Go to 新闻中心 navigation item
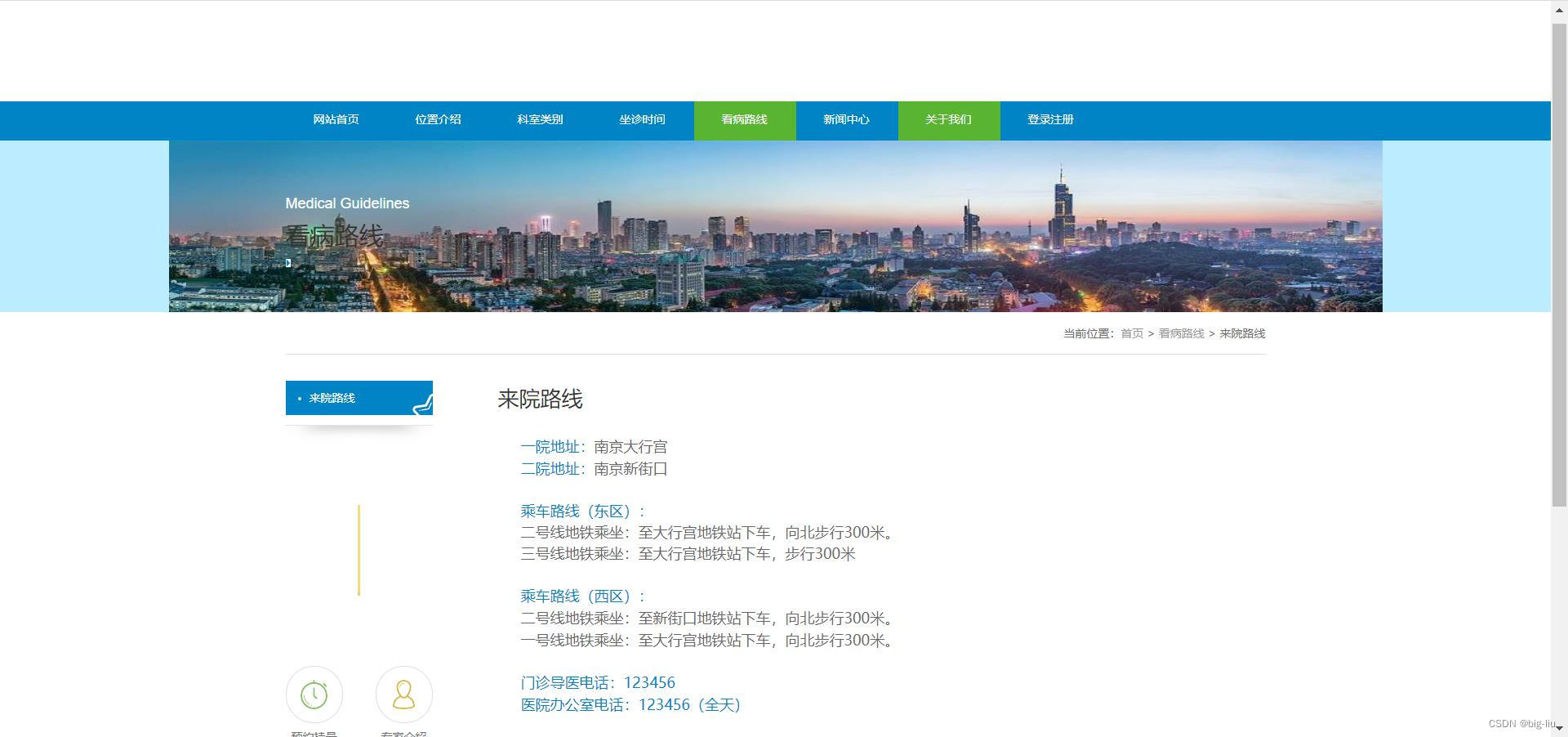 846,120
